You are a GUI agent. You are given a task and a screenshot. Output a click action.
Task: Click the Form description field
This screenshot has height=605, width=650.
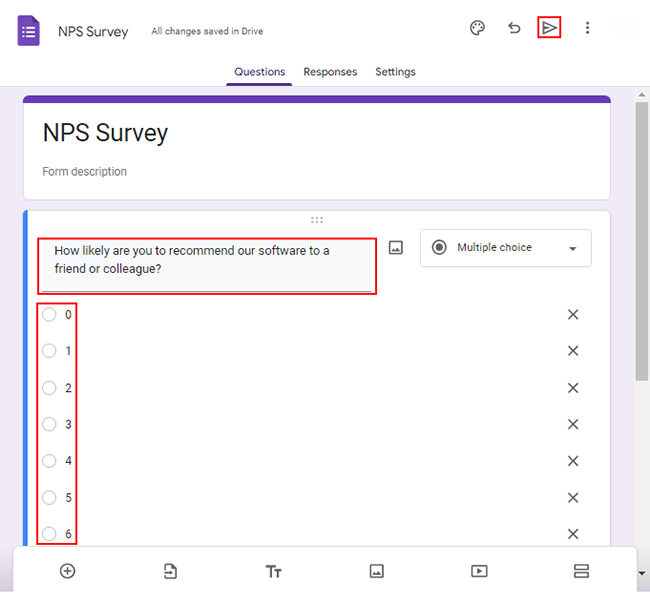(85, 171)
